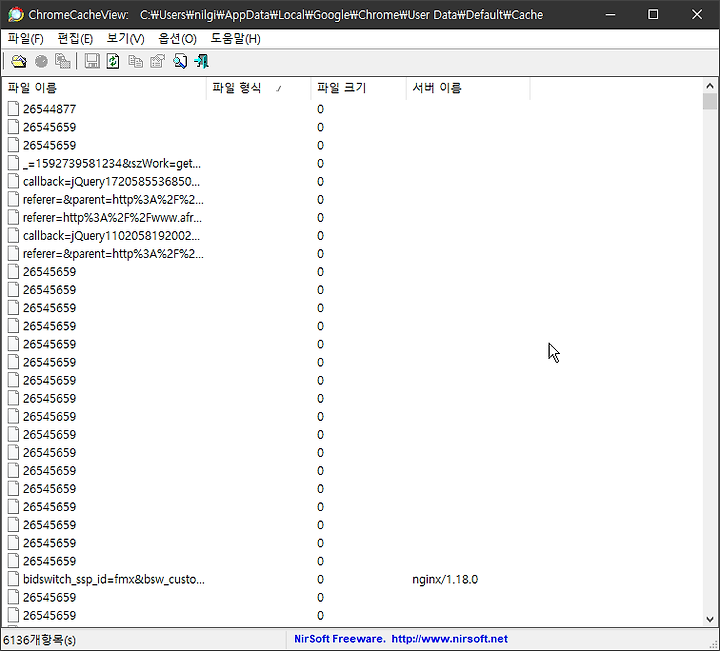Click the 6136 items count in status bar

[x=39, y=640]
